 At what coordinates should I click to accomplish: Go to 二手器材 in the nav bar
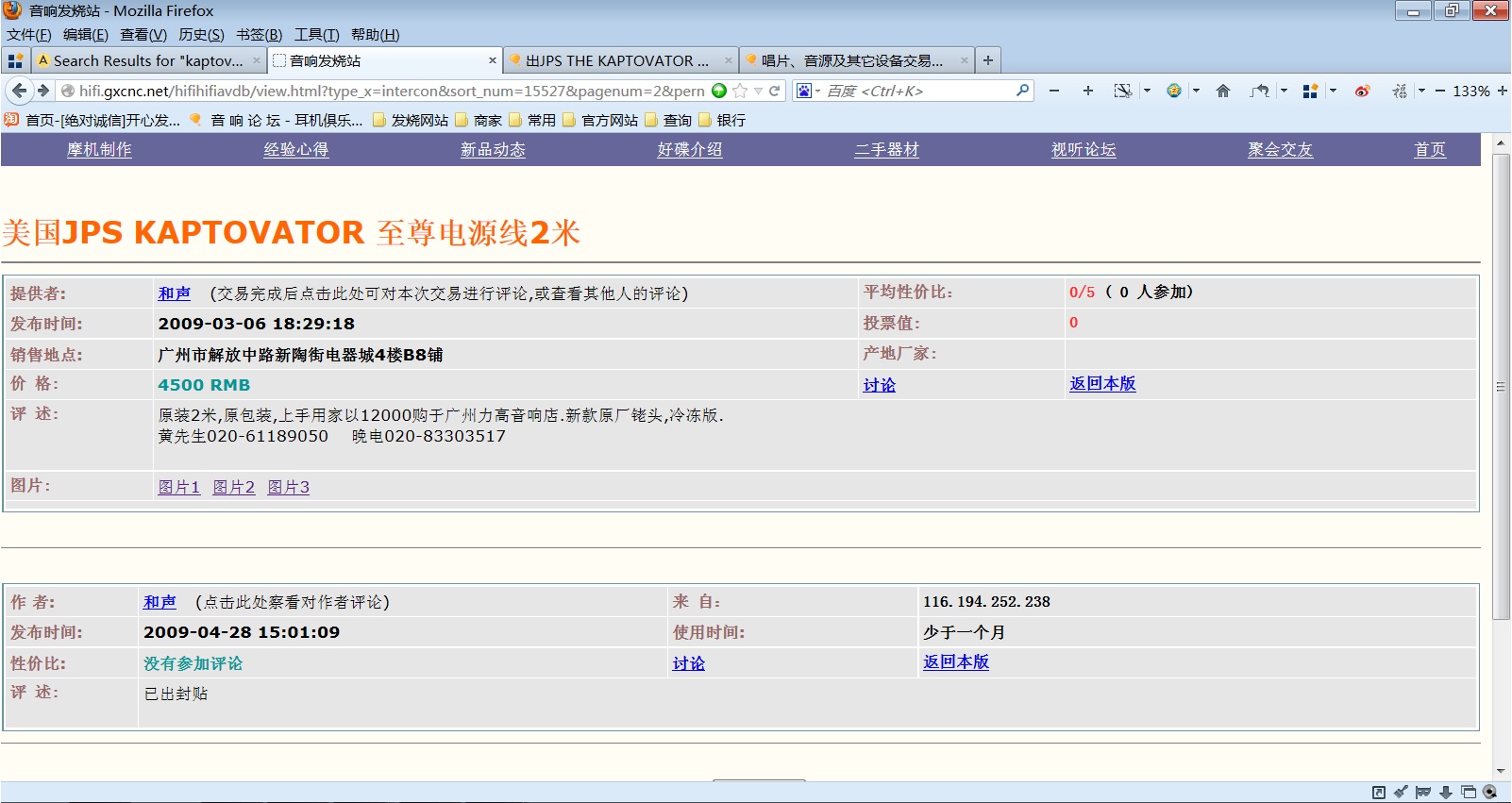pyautogui.click(x=886, y=149)
